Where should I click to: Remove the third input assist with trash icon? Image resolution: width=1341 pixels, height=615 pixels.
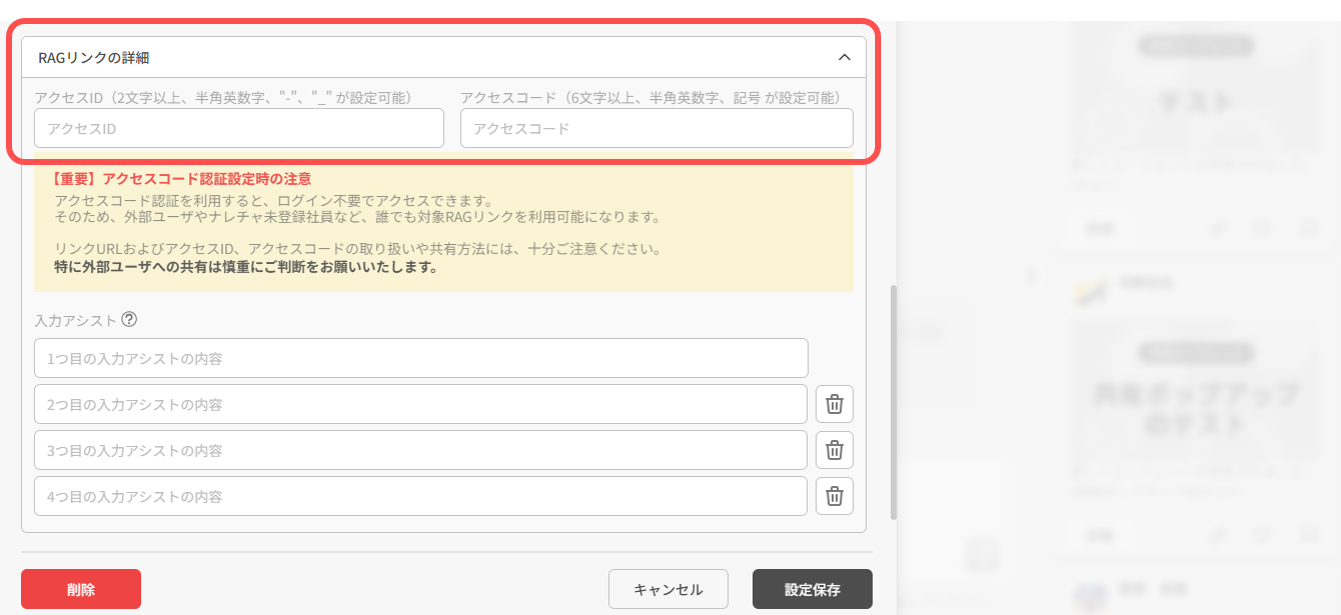pyautogui.click(x=836, y=450)
